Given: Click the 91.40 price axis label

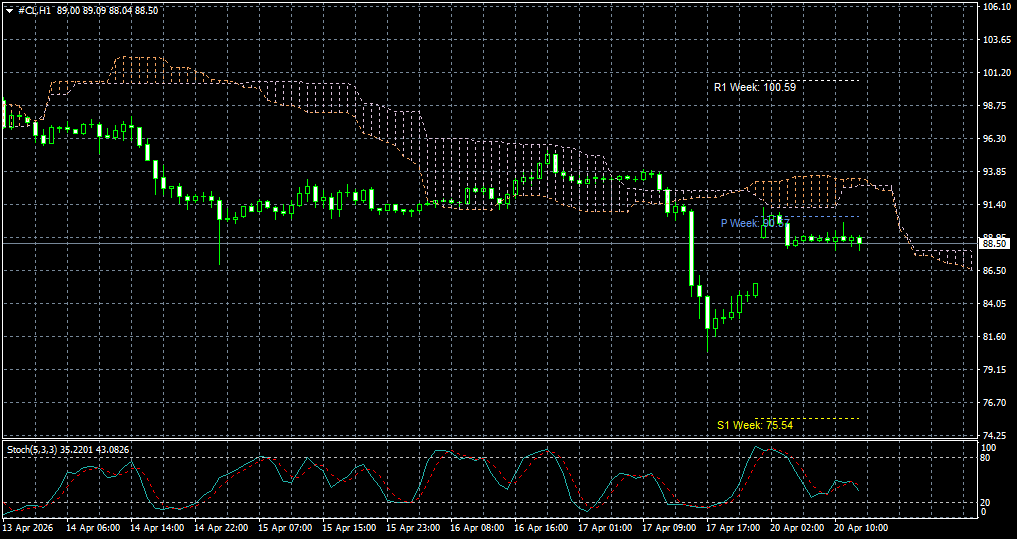Looking at the screenshot, I should point(995,205).
